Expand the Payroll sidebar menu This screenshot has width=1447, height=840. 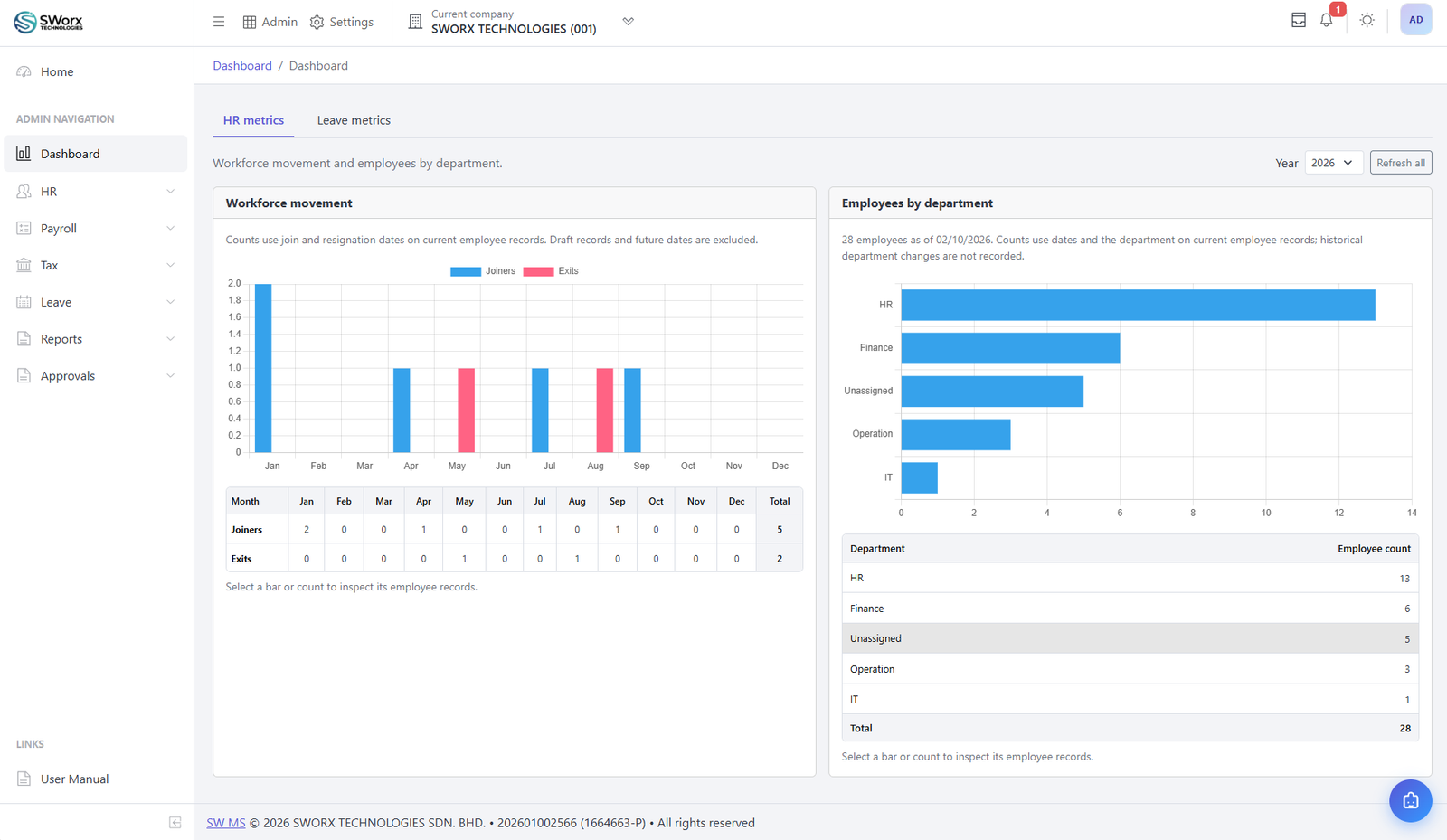[x=96, y=228]
